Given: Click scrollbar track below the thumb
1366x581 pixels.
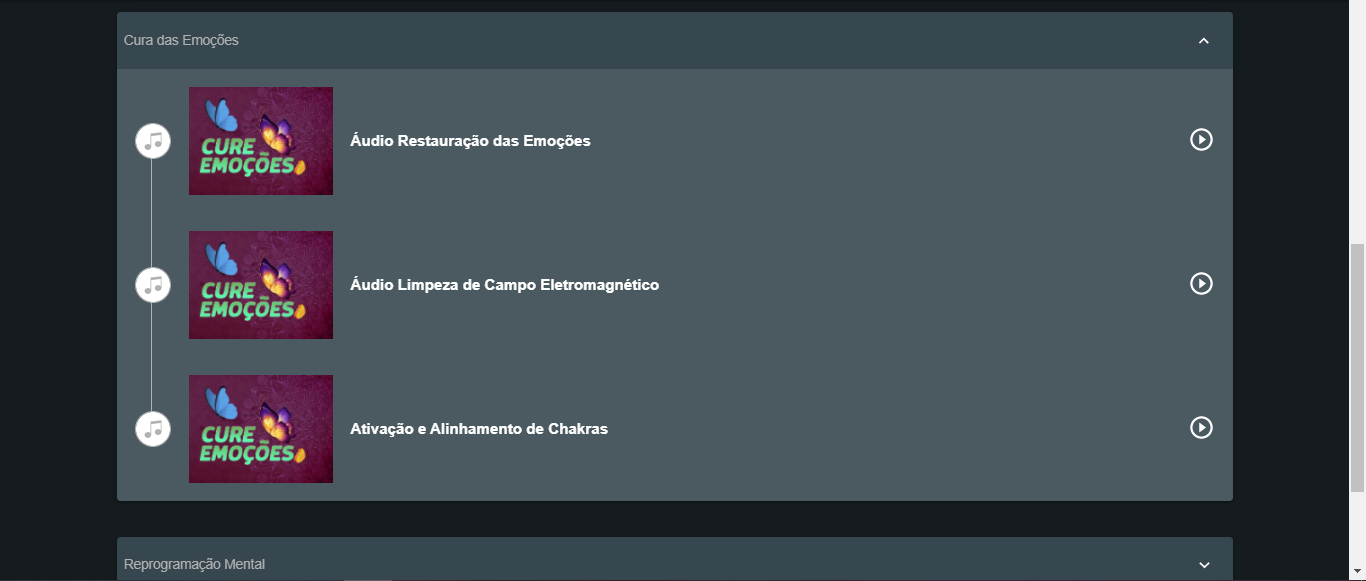Looking at the screenshot, I should pos(1357,530).
